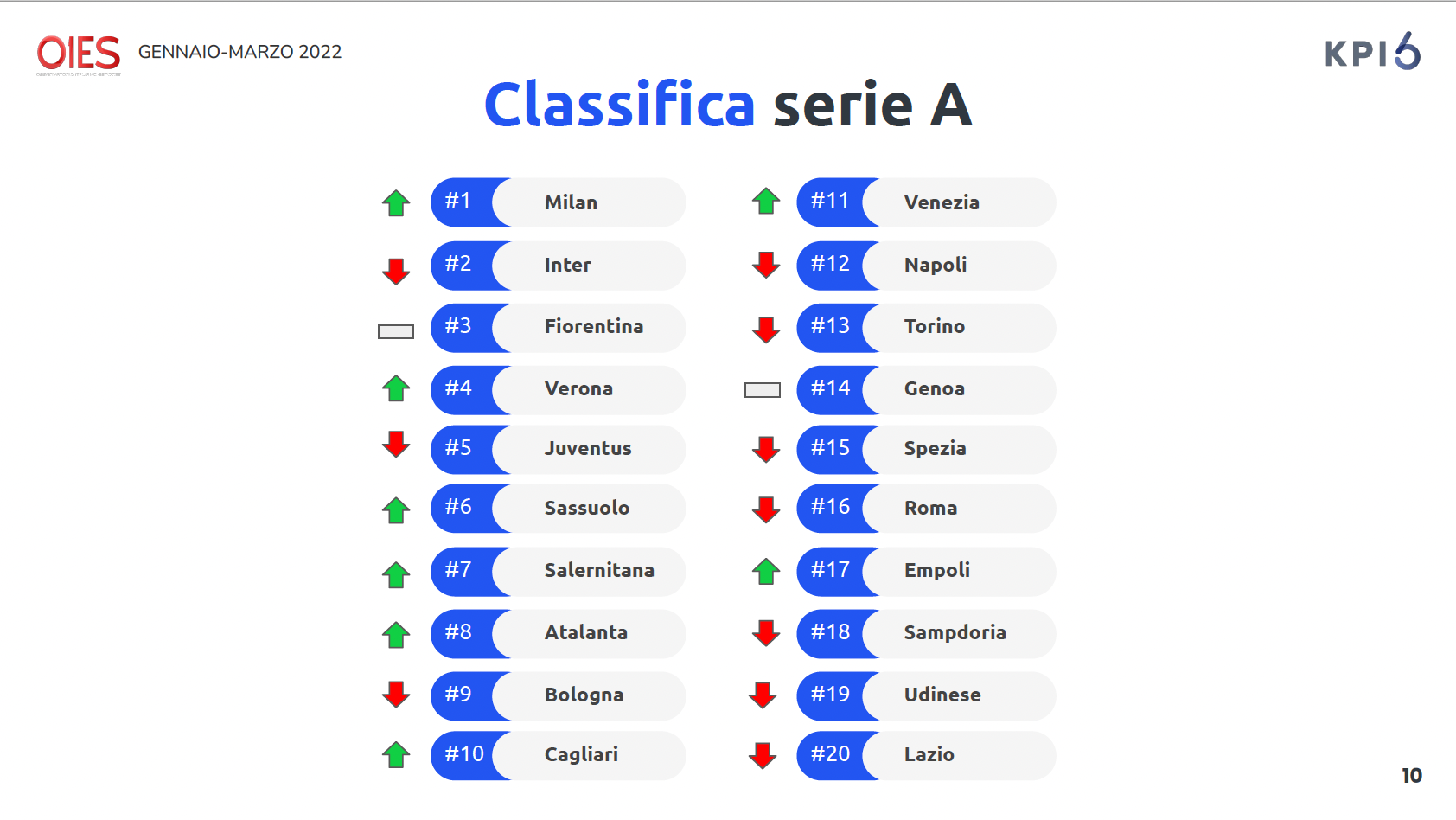The height and width of the screenshot is (820, 1456).
Task: Click the green up arrow beside Venezia
Action: (766, 201)
